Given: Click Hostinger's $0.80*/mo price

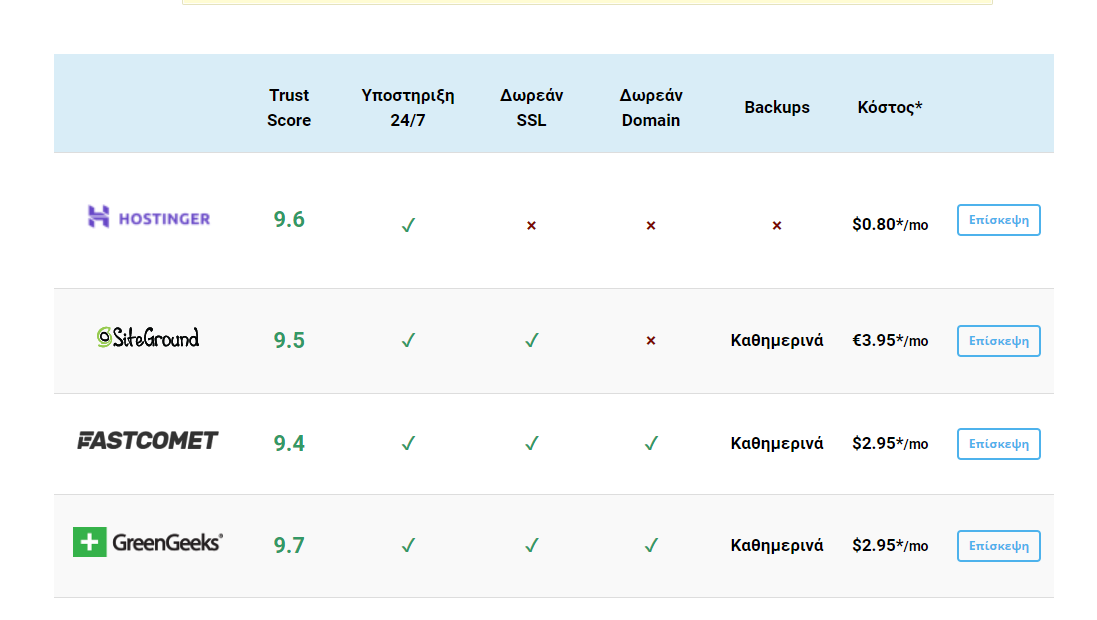Looking at the screenshot, I should (890, 225).
